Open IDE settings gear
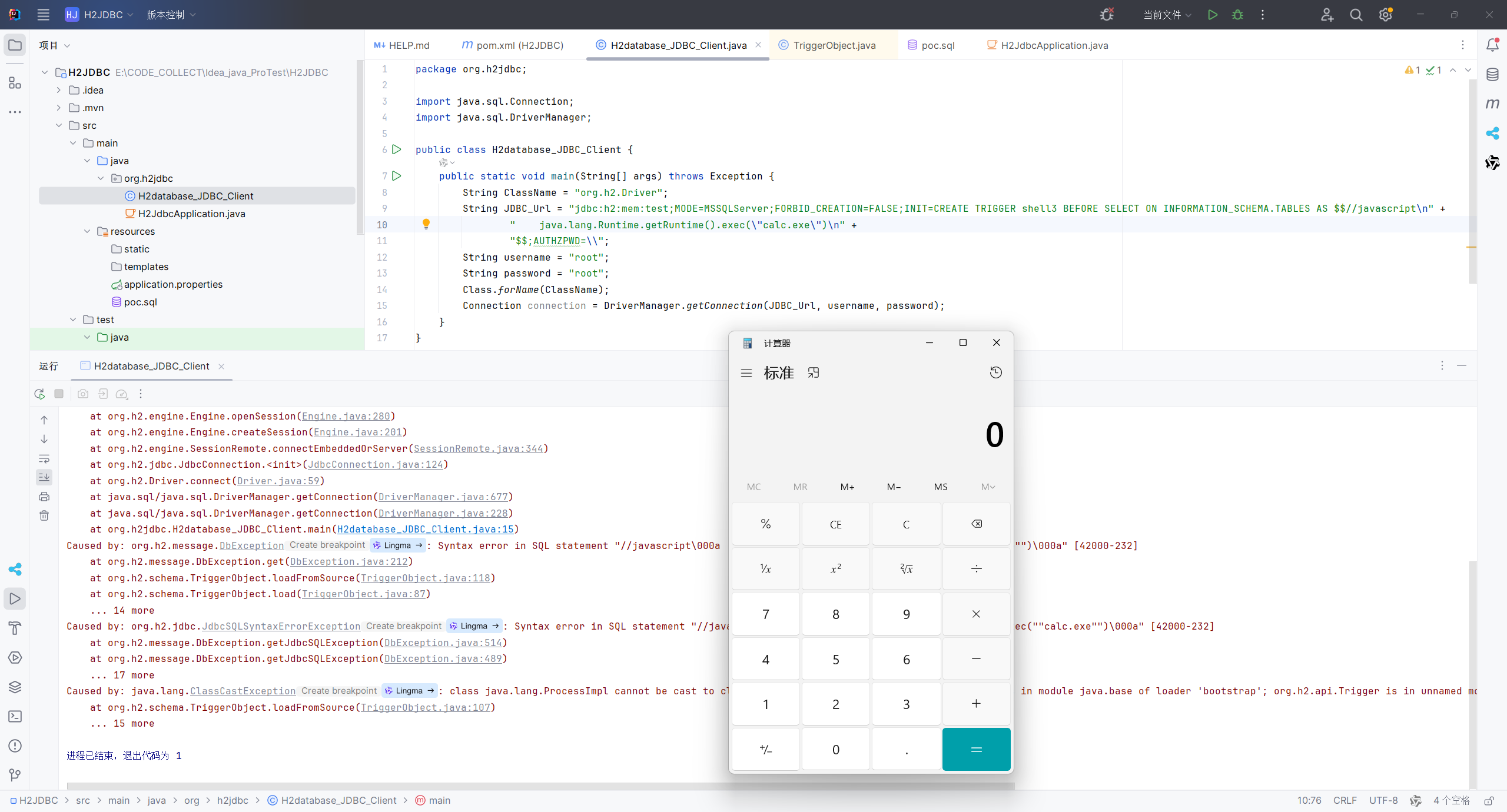This screenshot has height=812, width=1507. tap(1385, 15)
